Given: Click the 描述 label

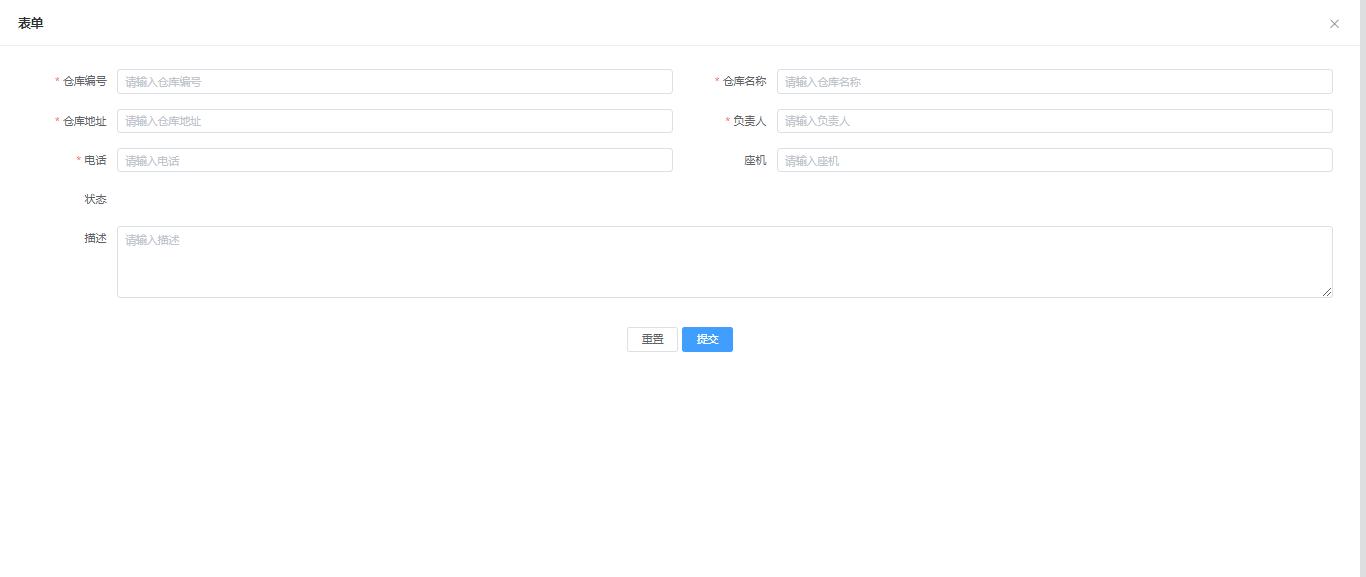Looking at the screenshot, I should [95, 238].
